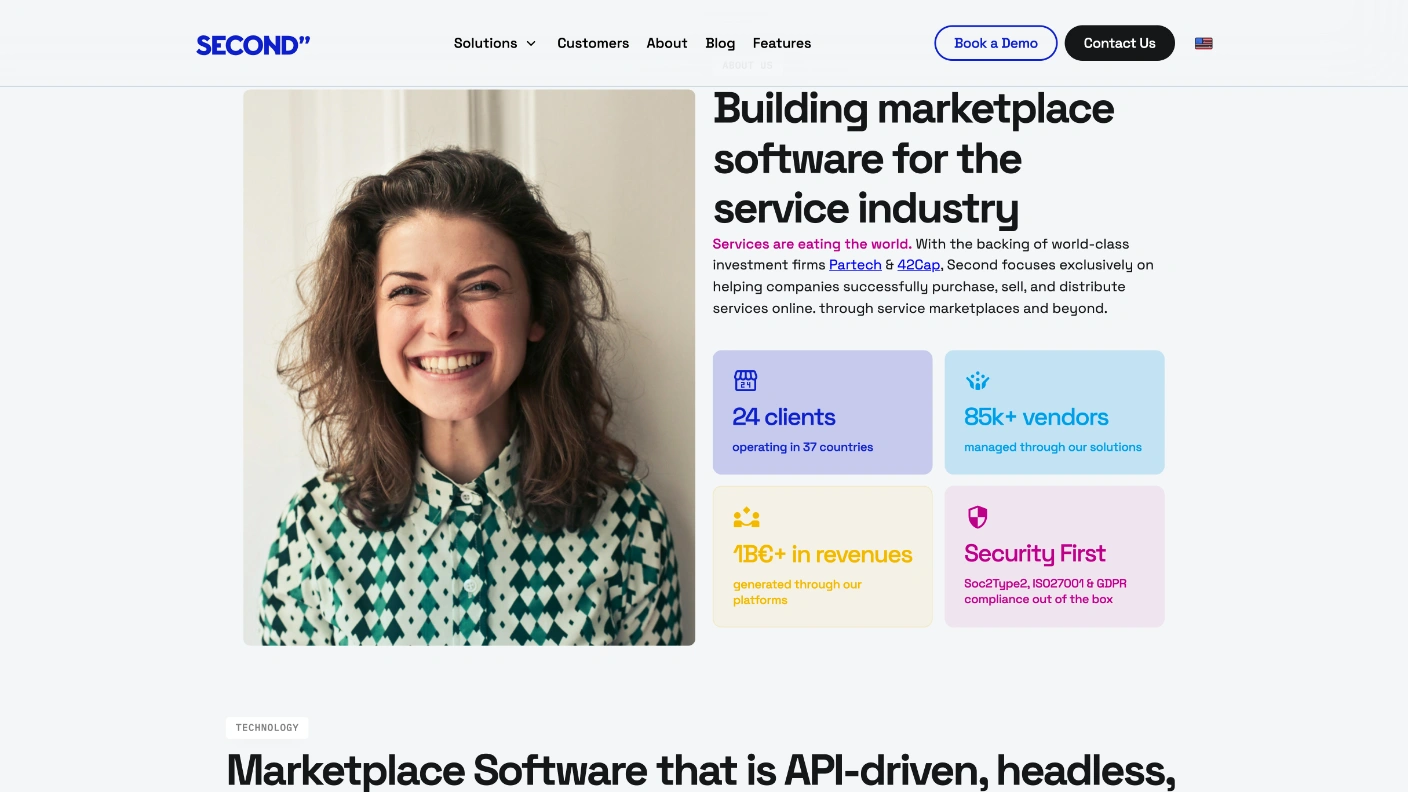
Task: Click 'operating in 37 countries' text
Action: coord(803,447)
